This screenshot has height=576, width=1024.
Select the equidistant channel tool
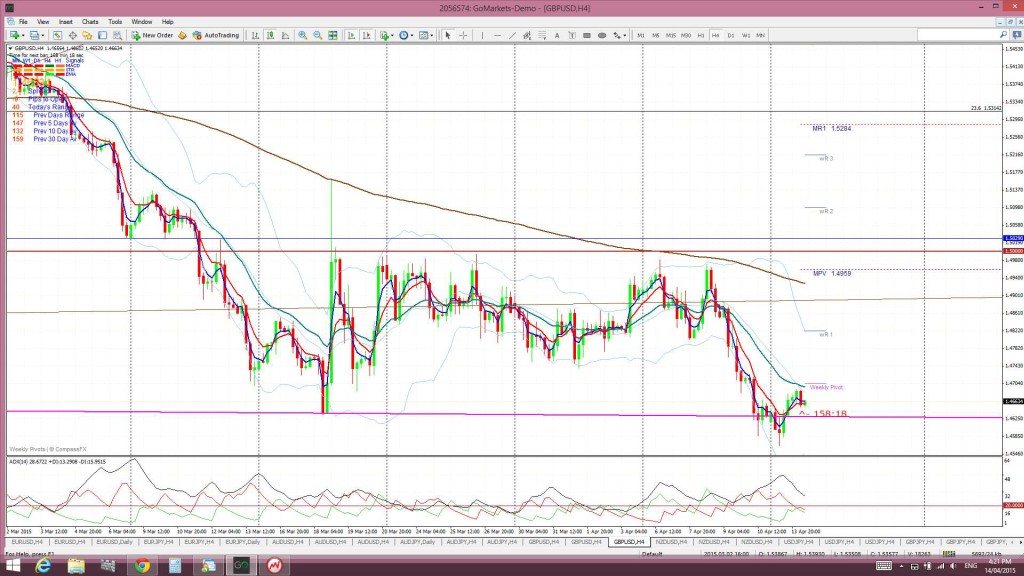pyautogui.click(x=527, y=35)
